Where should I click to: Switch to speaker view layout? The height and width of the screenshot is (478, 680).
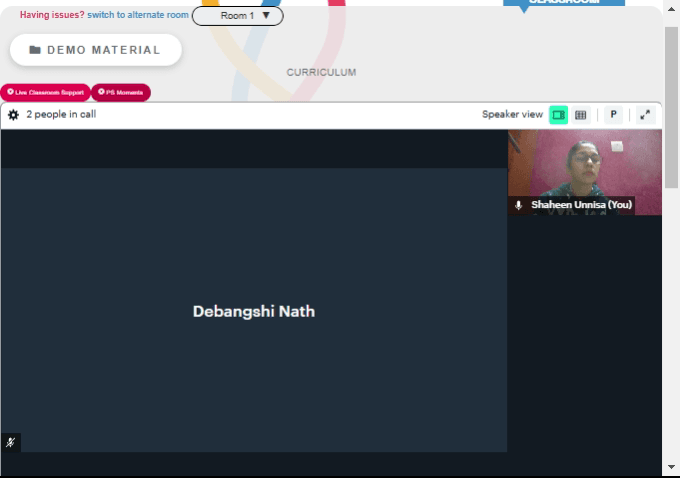coord(558,115)
